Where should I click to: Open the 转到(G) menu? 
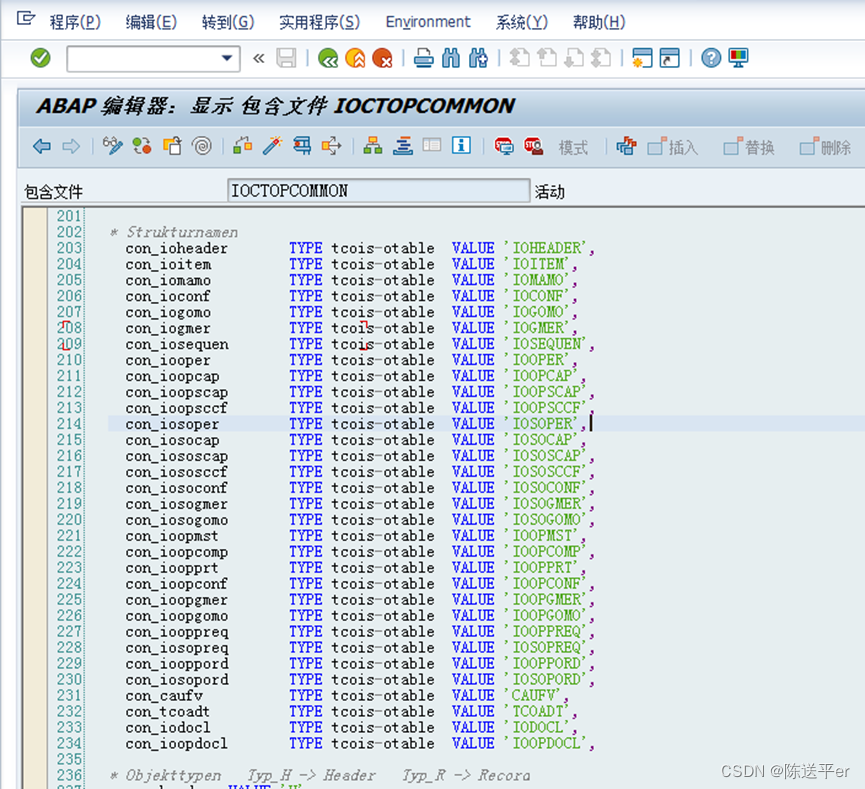point(227,22)
